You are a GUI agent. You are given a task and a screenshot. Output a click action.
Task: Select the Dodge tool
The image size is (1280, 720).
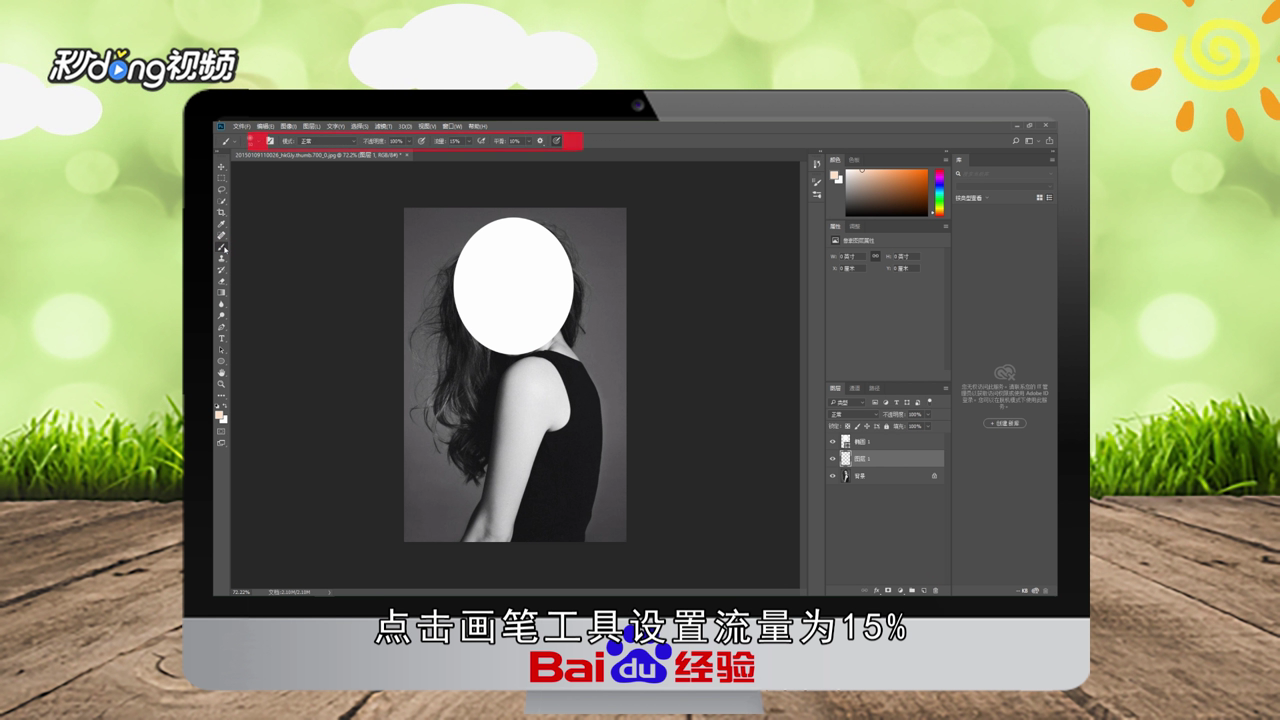tap(221, 316)
